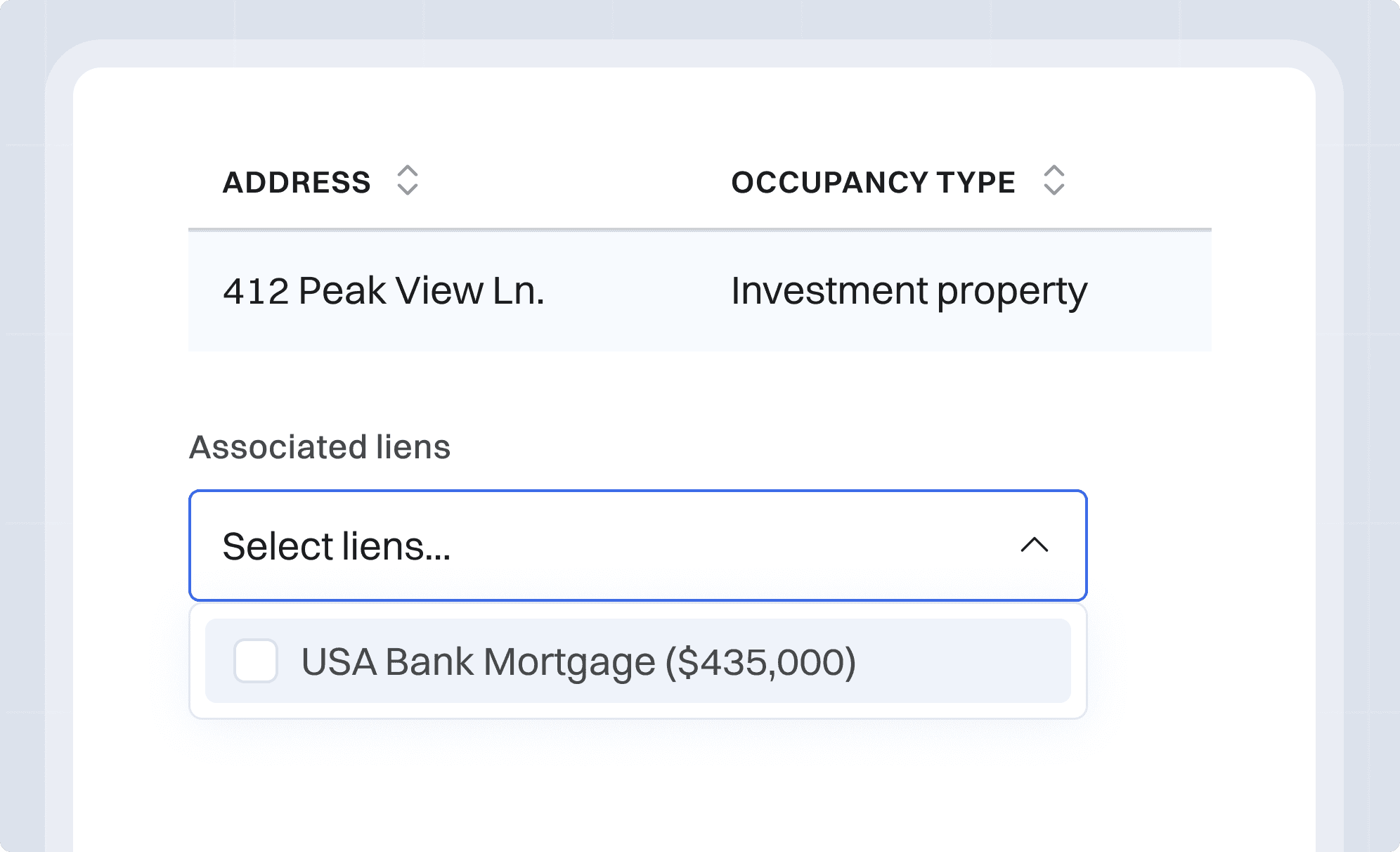1400x852 pixels.
Task: Click the up arrow of the OCCUPANCY TYPE sorter
Action: (1053, 172)
